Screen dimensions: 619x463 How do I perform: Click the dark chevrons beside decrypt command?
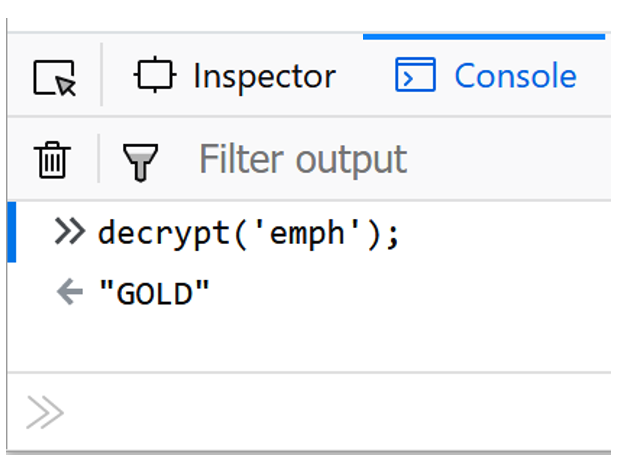[x=69, y=233]
